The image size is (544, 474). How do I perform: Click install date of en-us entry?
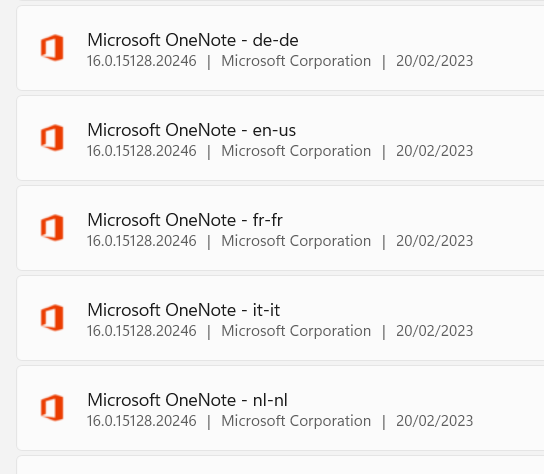(x=435, y=151)
